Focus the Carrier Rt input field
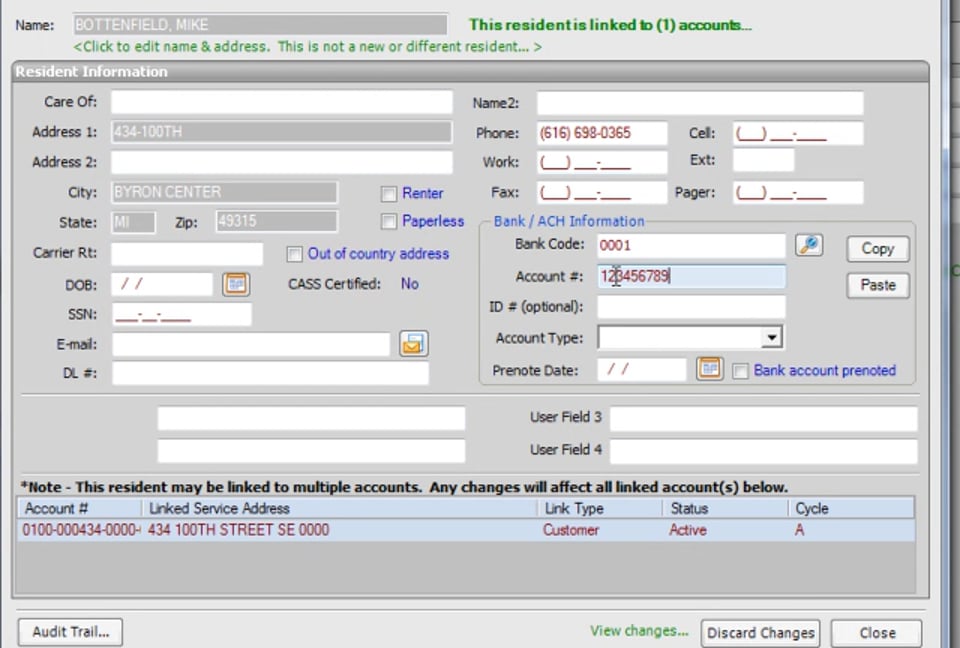 [x=187, y=254]
